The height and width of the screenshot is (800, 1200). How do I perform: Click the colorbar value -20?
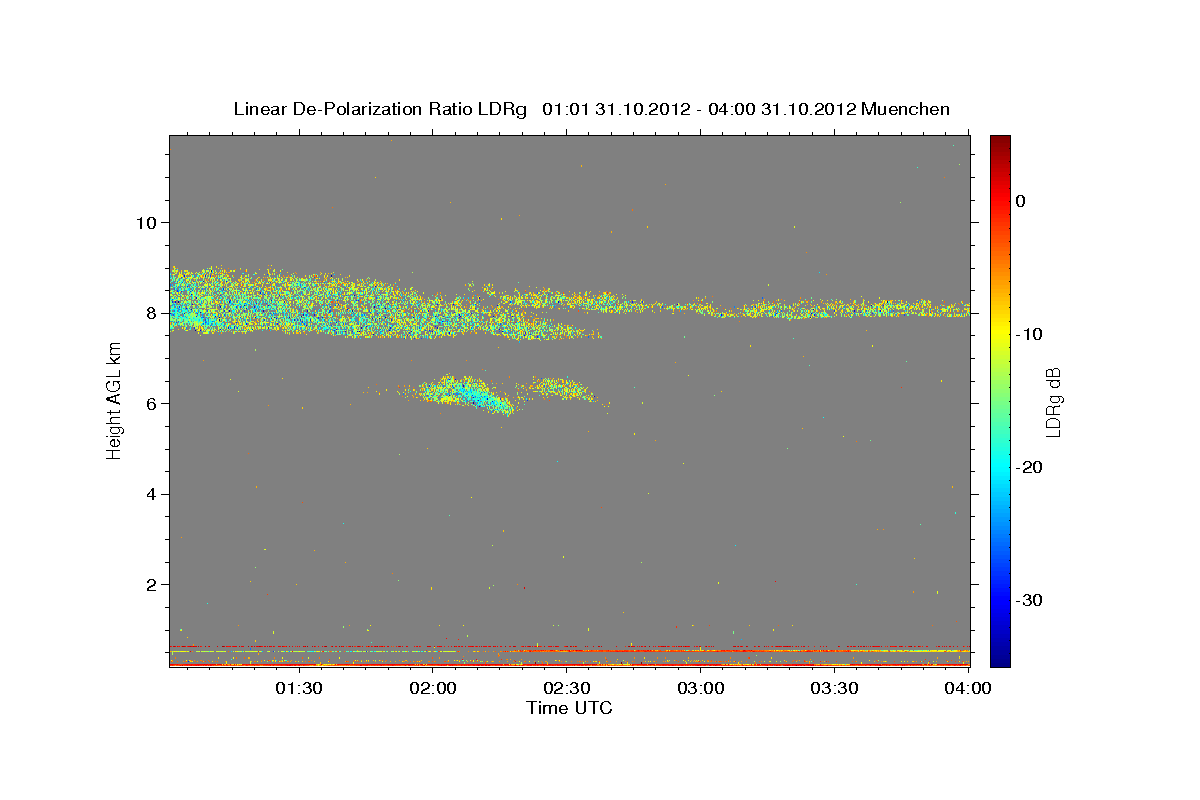point(1029,467)
